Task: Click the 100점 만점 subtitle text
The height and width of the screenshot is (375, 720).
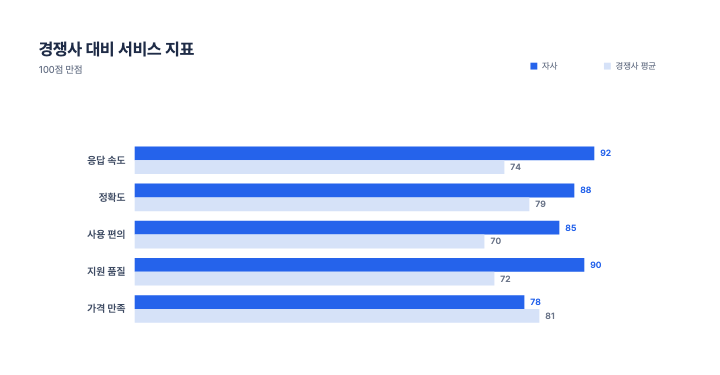Action: point(61,70)
